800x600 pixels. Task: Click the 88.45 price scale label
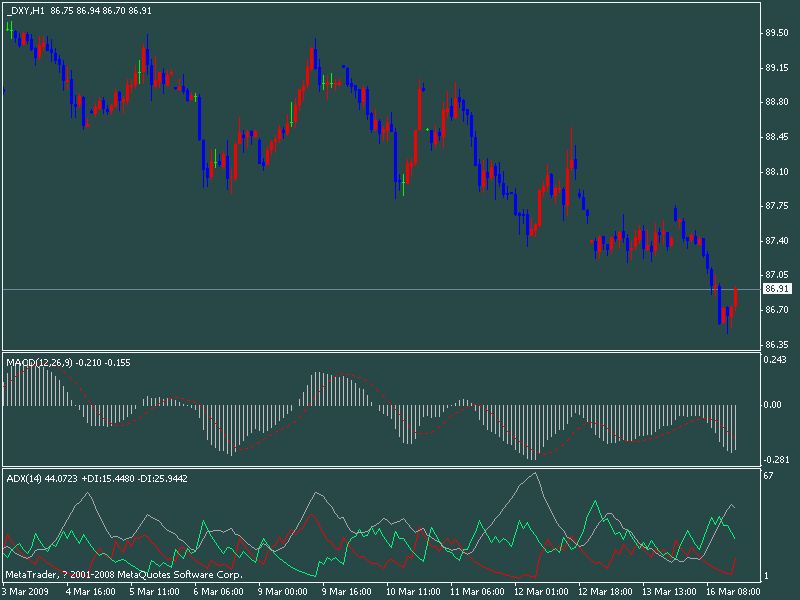(777, 137)
